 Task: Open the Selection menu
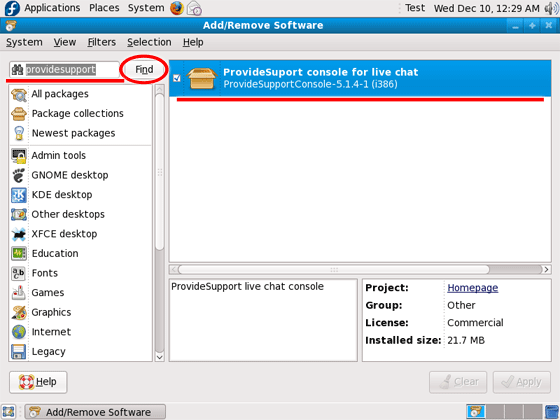tap(149, 42)
